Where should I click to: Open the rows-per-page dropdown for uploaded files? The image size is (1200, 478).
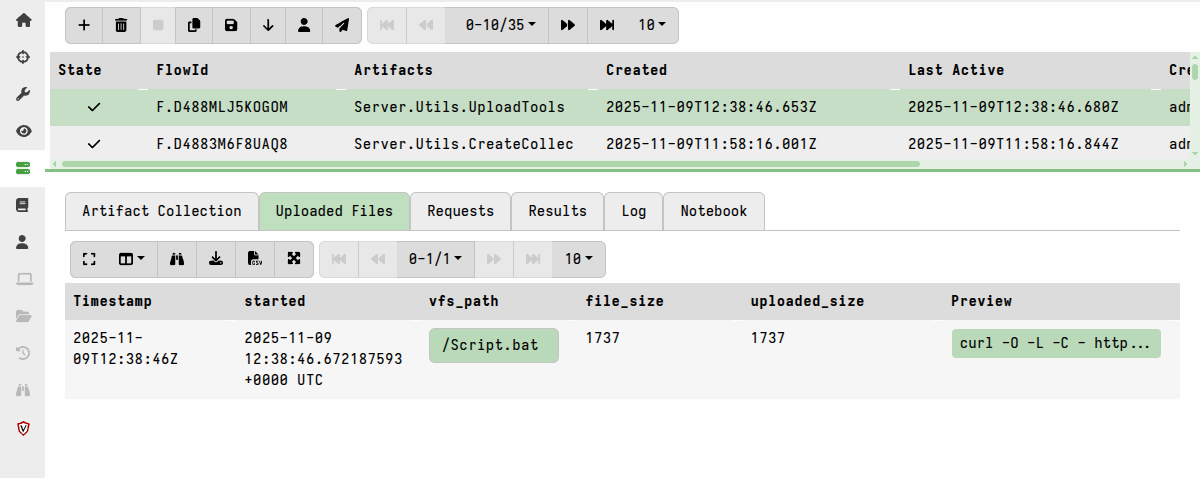(578, 259)
